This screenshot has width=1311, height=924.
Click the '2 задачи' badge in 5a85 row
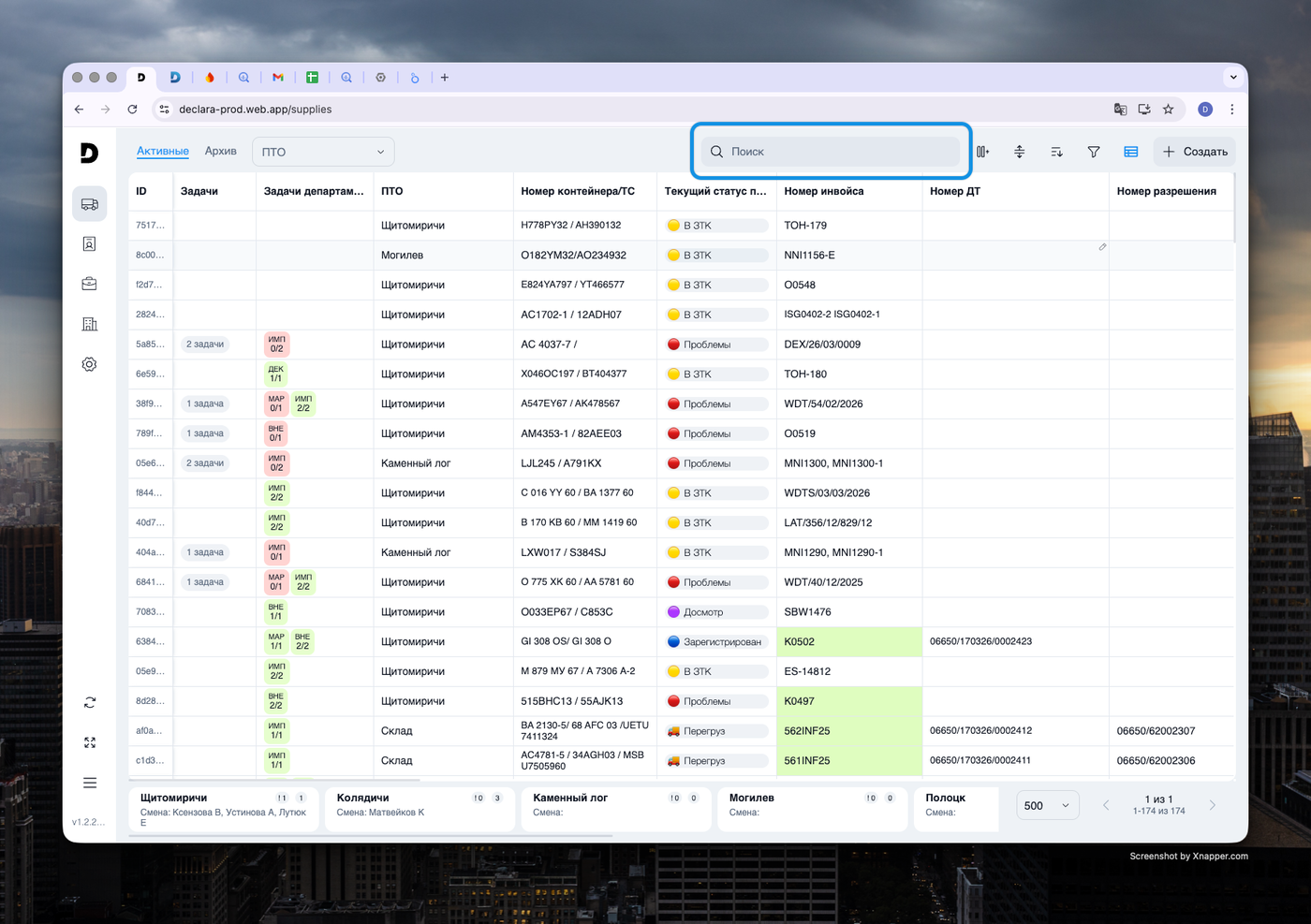coord(205,345)
